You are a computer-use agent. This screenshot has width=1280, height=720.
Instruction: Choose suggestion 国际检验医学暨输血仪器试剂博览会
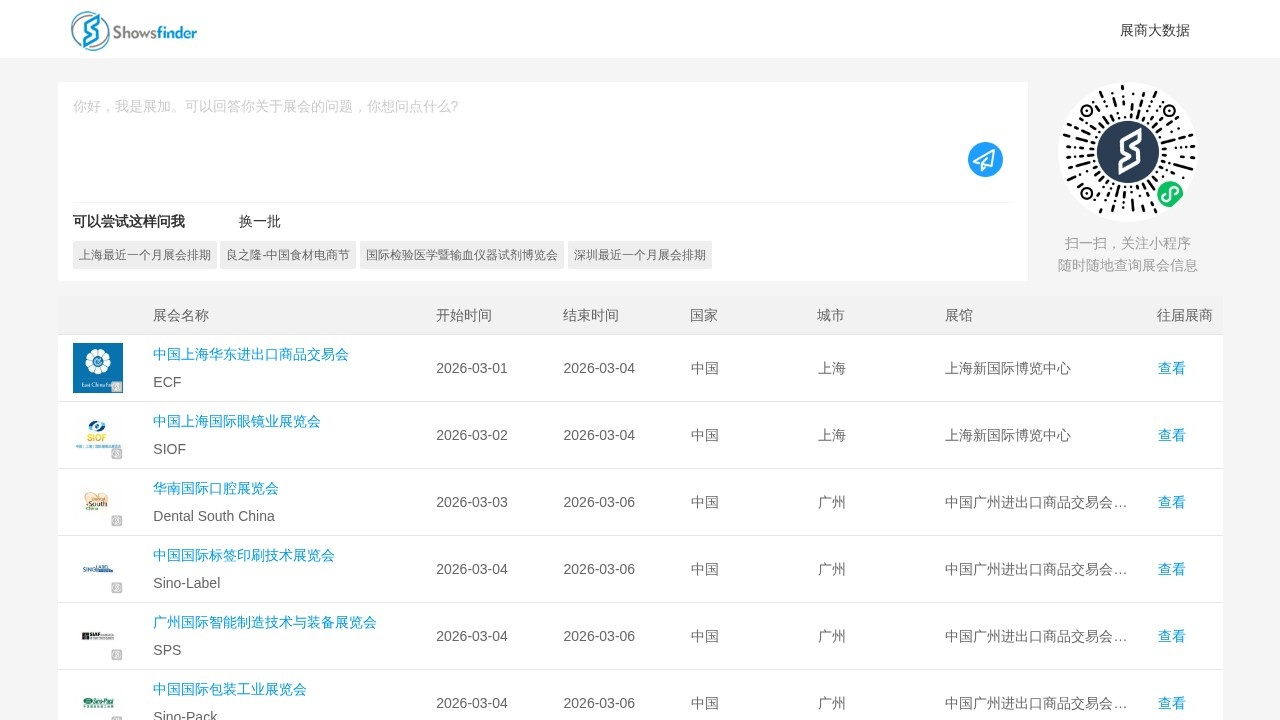click(462, 255)
